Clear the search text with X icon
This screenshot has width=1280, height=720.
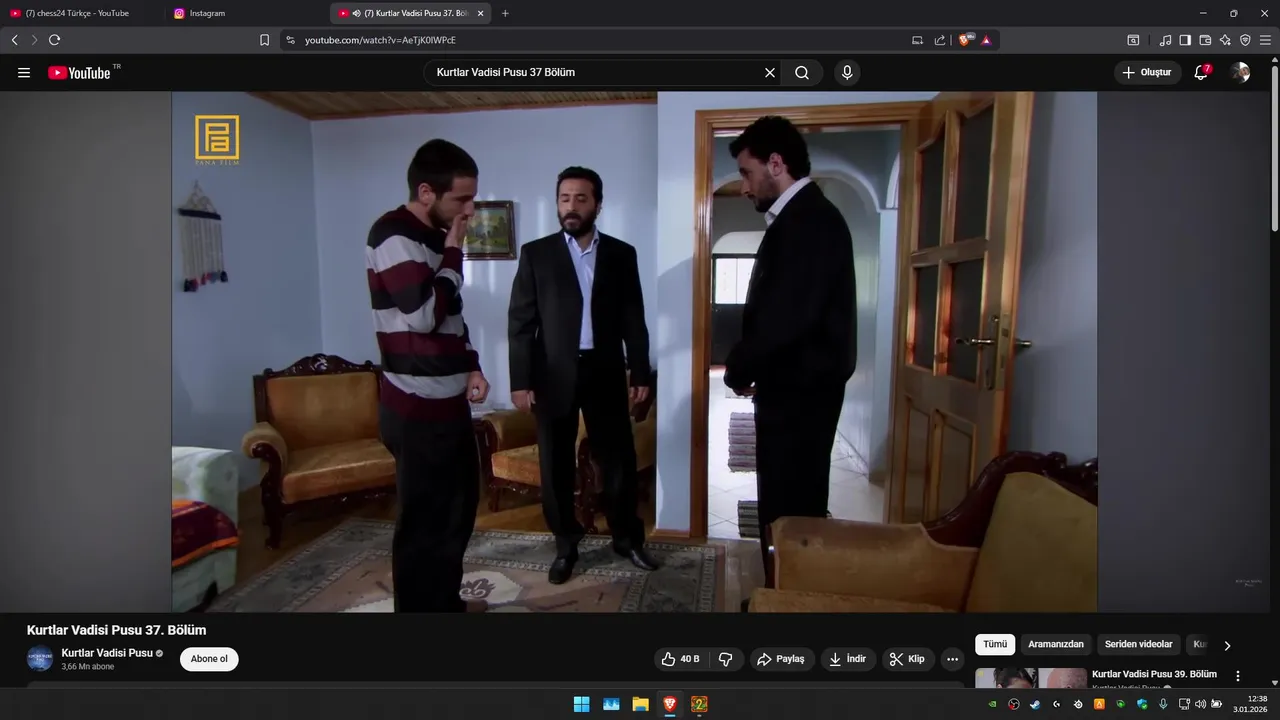click(x=770, y=73)
